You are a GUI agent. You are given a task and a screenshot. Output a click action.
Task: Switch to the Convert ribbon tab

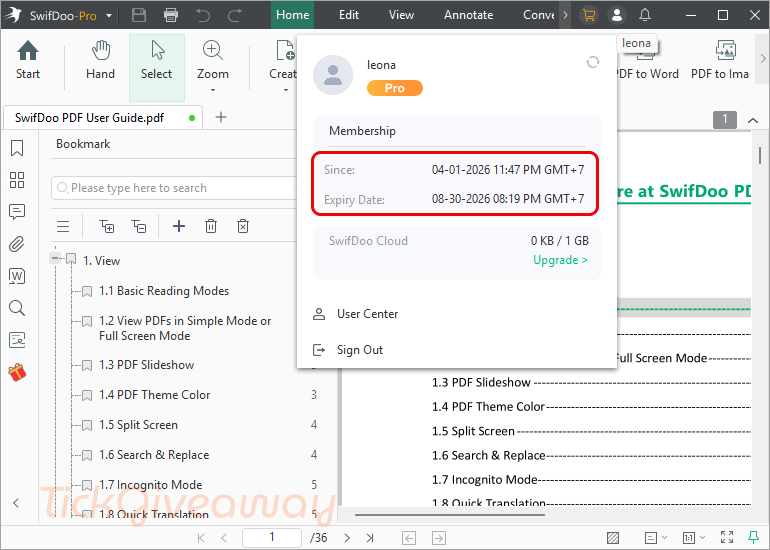539,15
